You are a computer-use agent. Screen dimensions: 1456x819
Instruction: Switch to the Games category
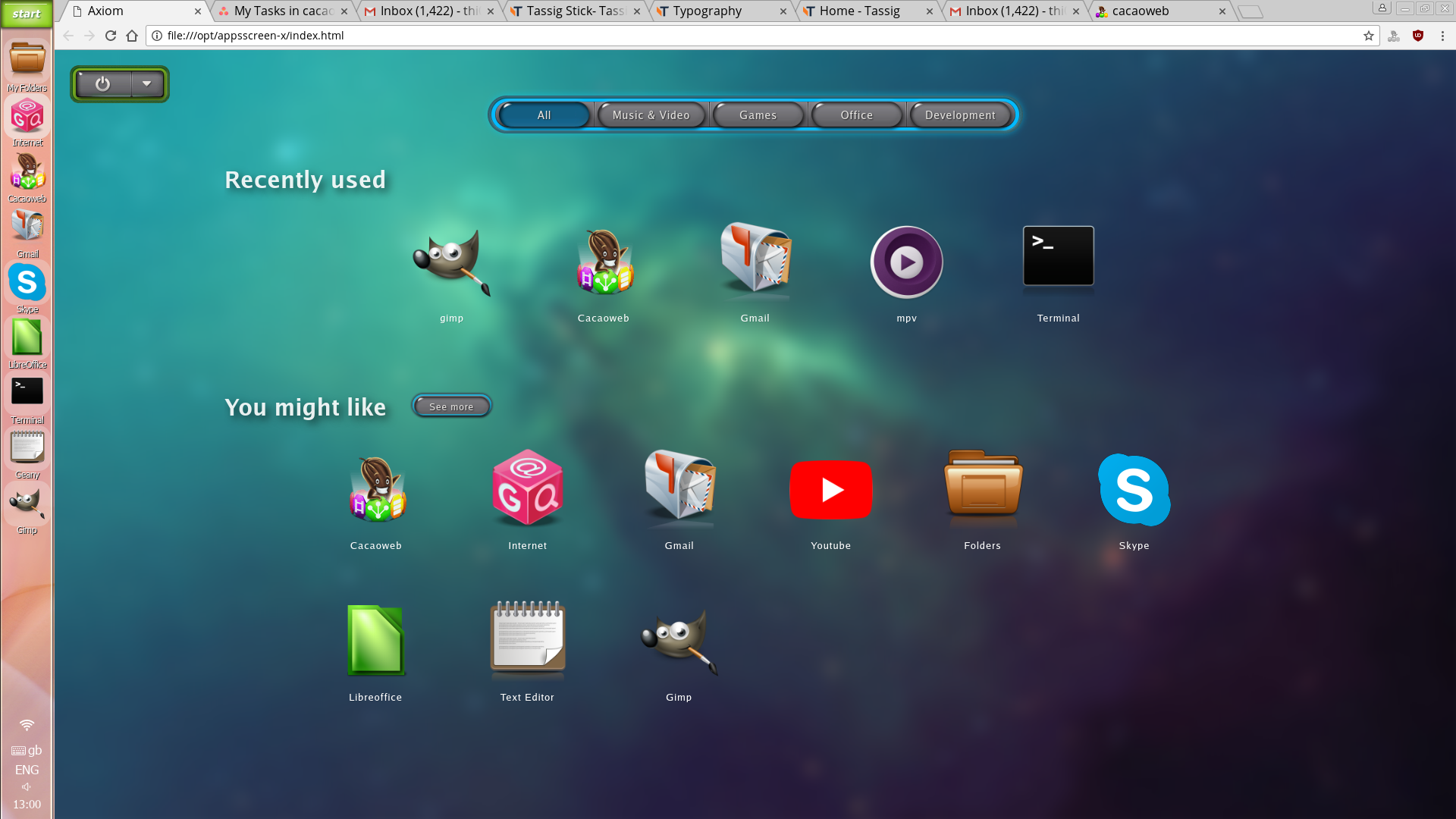tap(758, 115)
